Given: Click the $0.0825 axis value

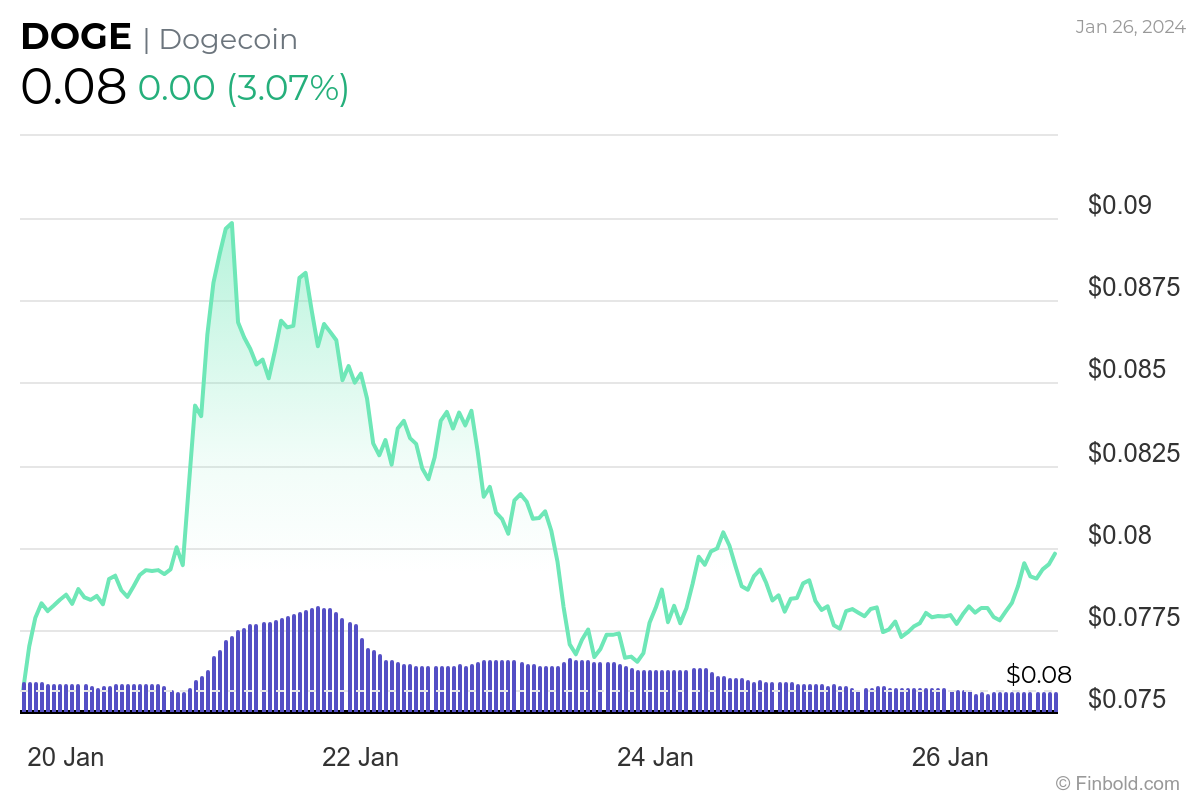Looking at the screenshot, I should coord(1135,452).
